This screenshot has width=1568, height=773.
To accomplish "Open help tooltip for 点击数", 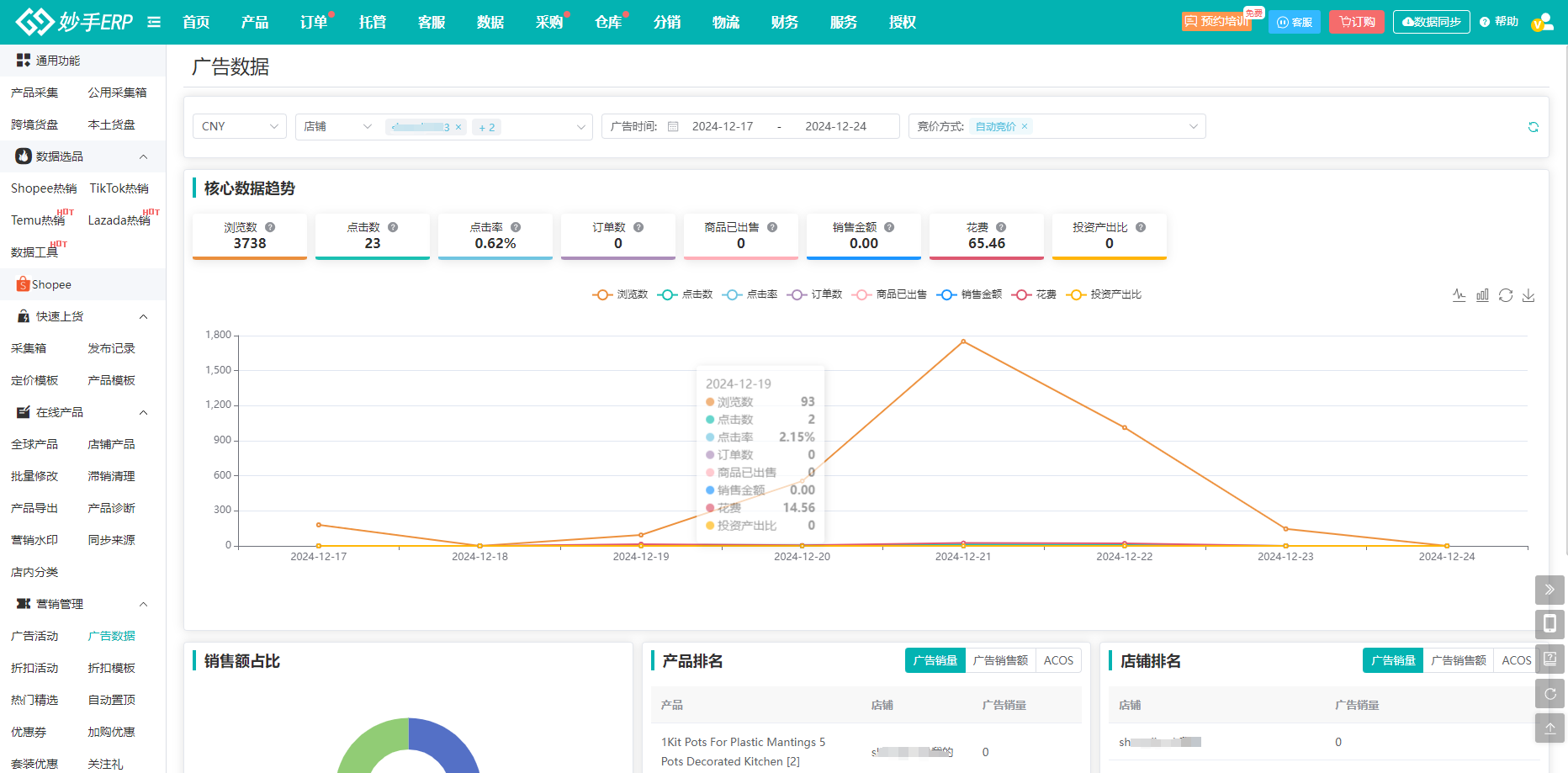I will (x=393, y=227).
